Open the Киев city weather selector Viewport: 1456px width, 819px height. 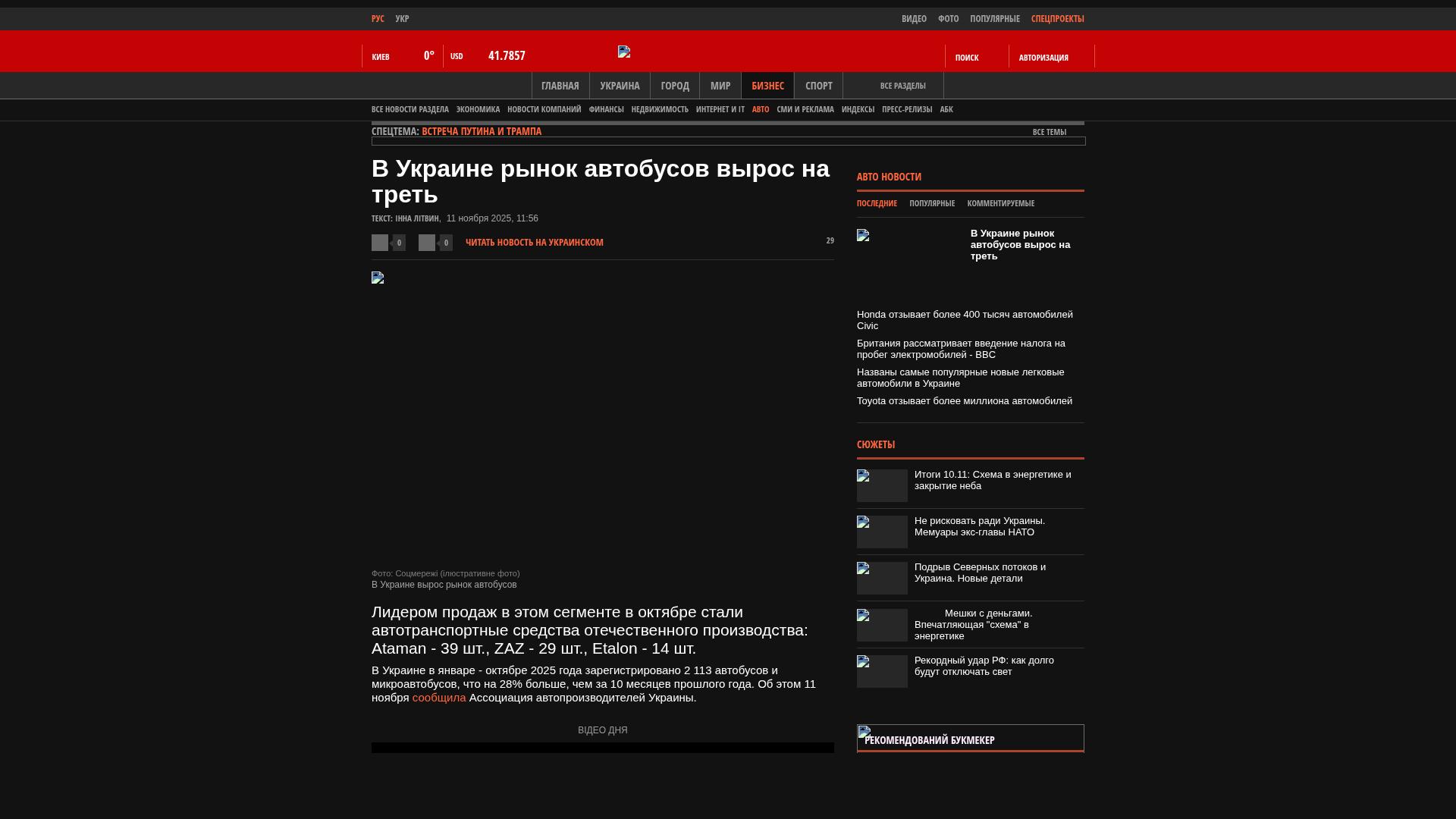[381, 57]
